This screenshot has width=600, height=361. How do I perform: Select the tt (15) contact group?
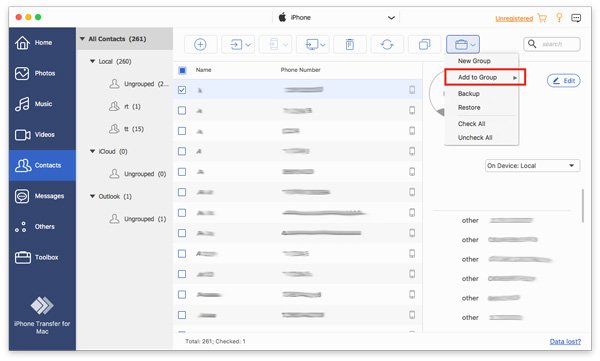(127, 129)
